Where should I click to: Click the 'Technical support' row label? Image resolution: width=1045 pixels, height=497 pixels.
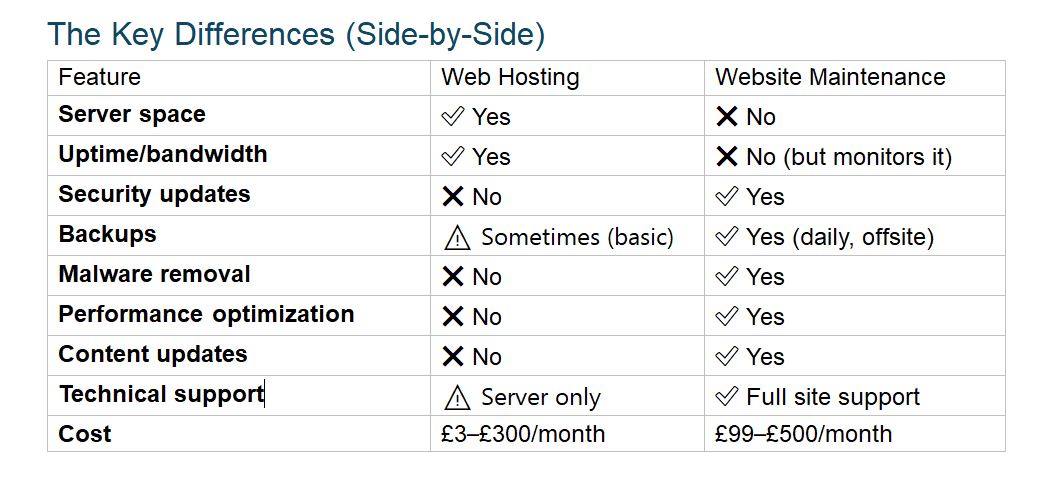point(160,394)
